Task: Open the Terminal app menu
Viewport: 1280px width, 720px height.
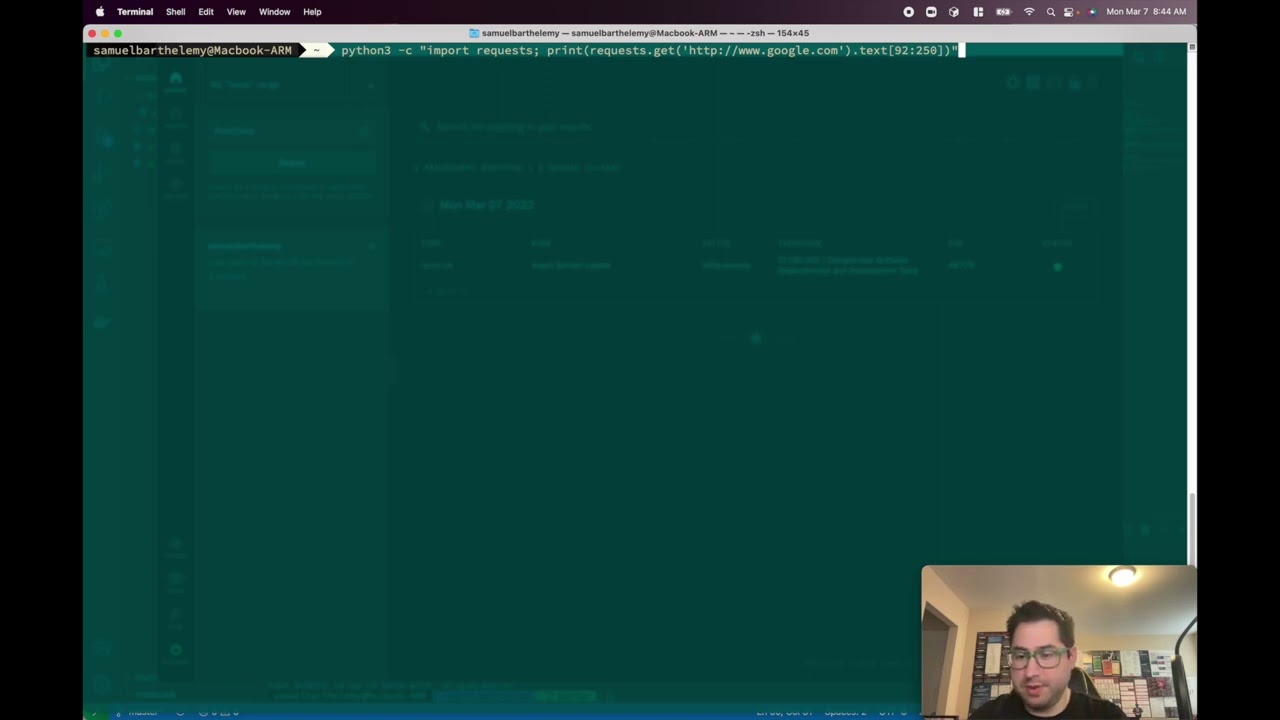Action: click(x=135, y=12)
